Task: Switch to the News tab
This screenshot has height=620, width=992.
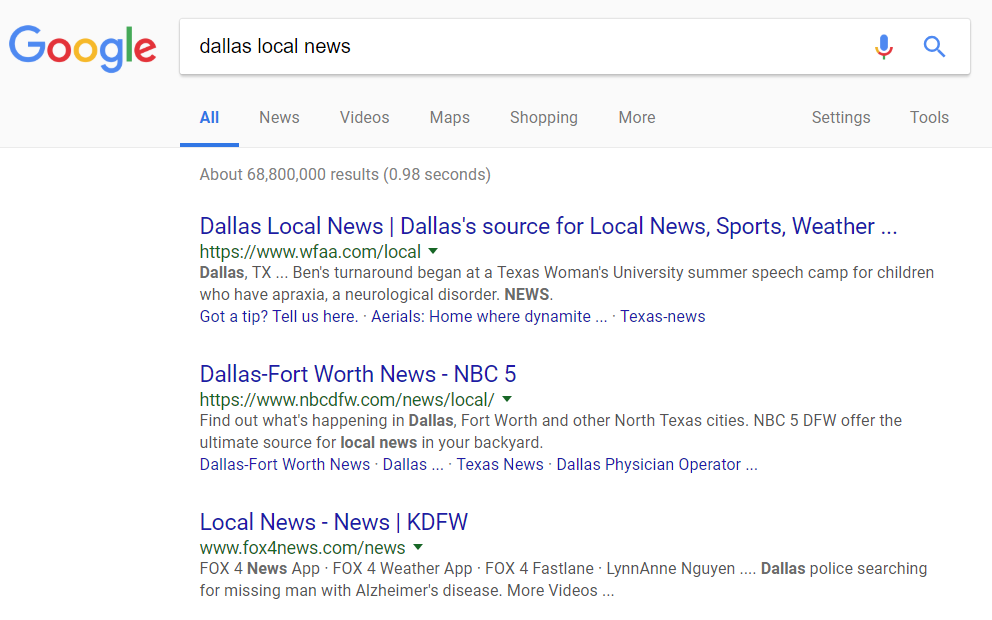Action: click(279, 118)
